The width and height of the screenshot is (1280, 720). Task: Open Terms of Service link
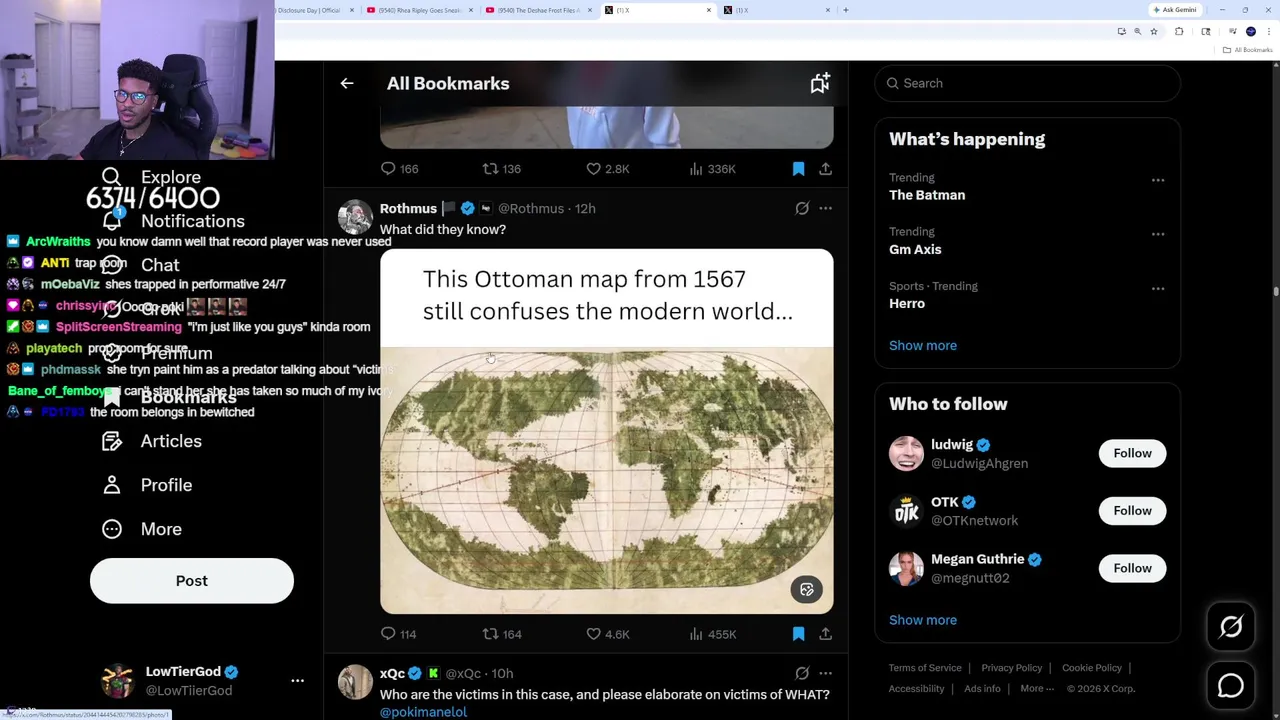(x=925, y=668)
